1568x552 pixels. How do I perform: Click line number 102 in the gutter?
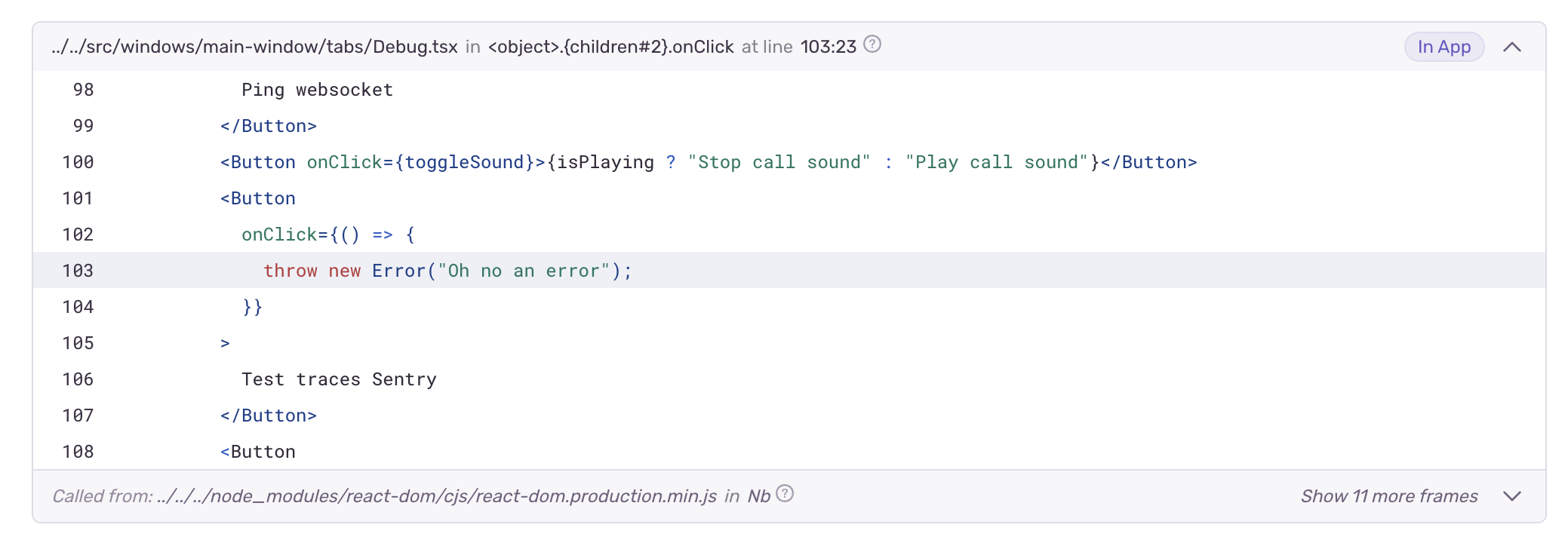coord(78,235)
